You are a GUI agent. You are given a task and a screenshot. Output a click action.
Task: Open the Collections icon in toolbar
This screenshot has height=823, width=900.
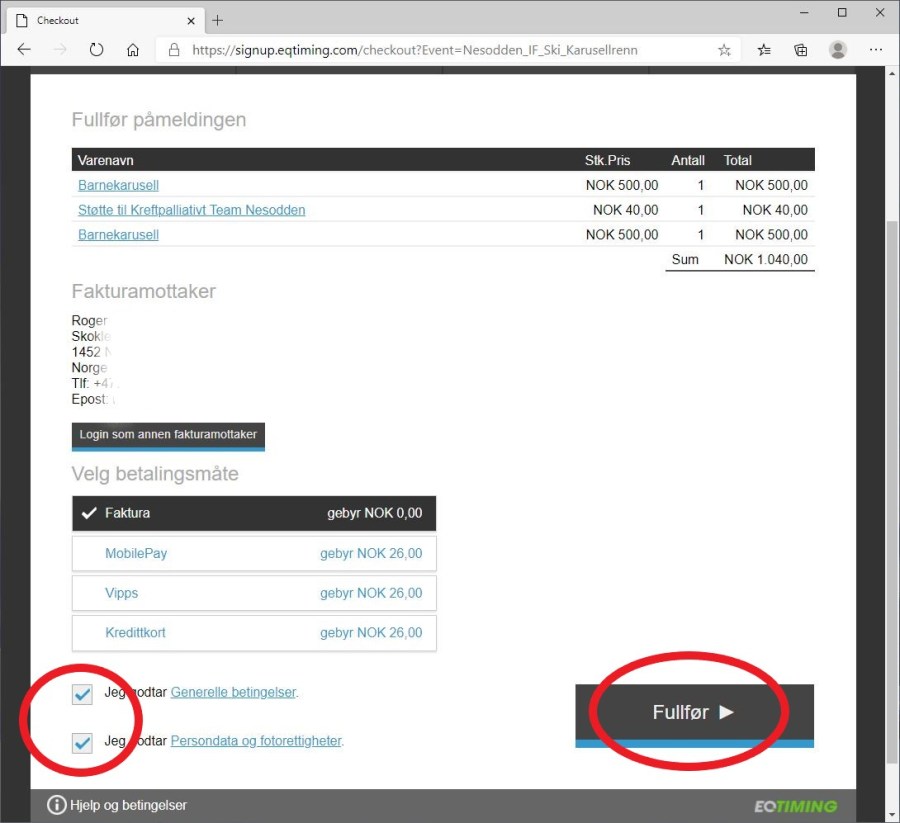[x=801, y=50]
